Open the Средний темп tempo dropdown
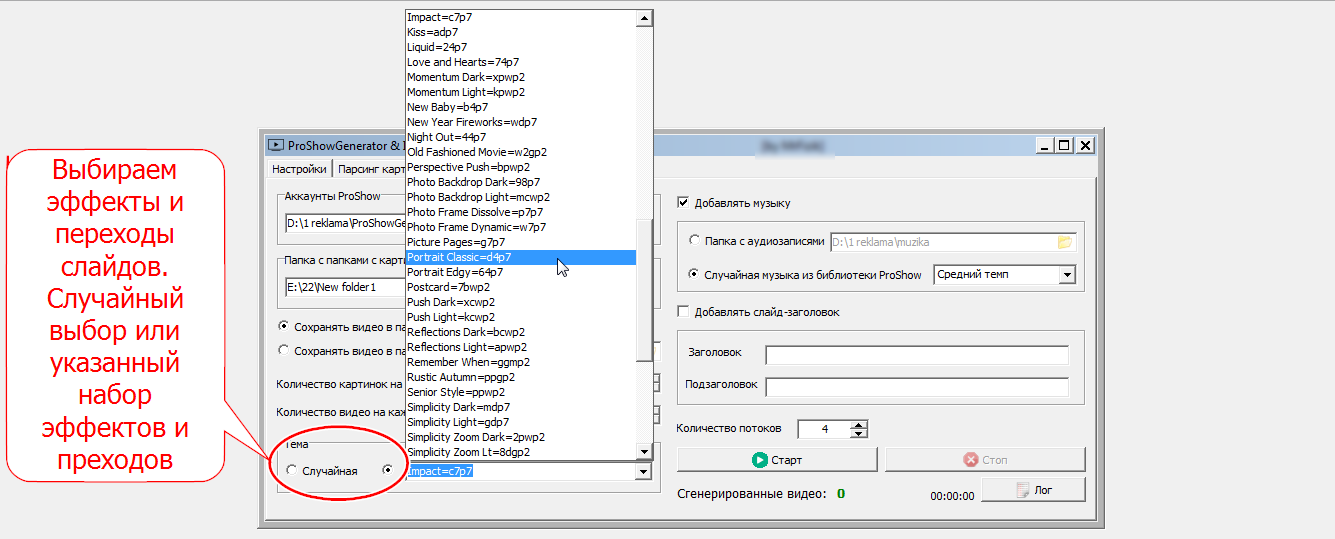1335x539 pixels. 1067,274
